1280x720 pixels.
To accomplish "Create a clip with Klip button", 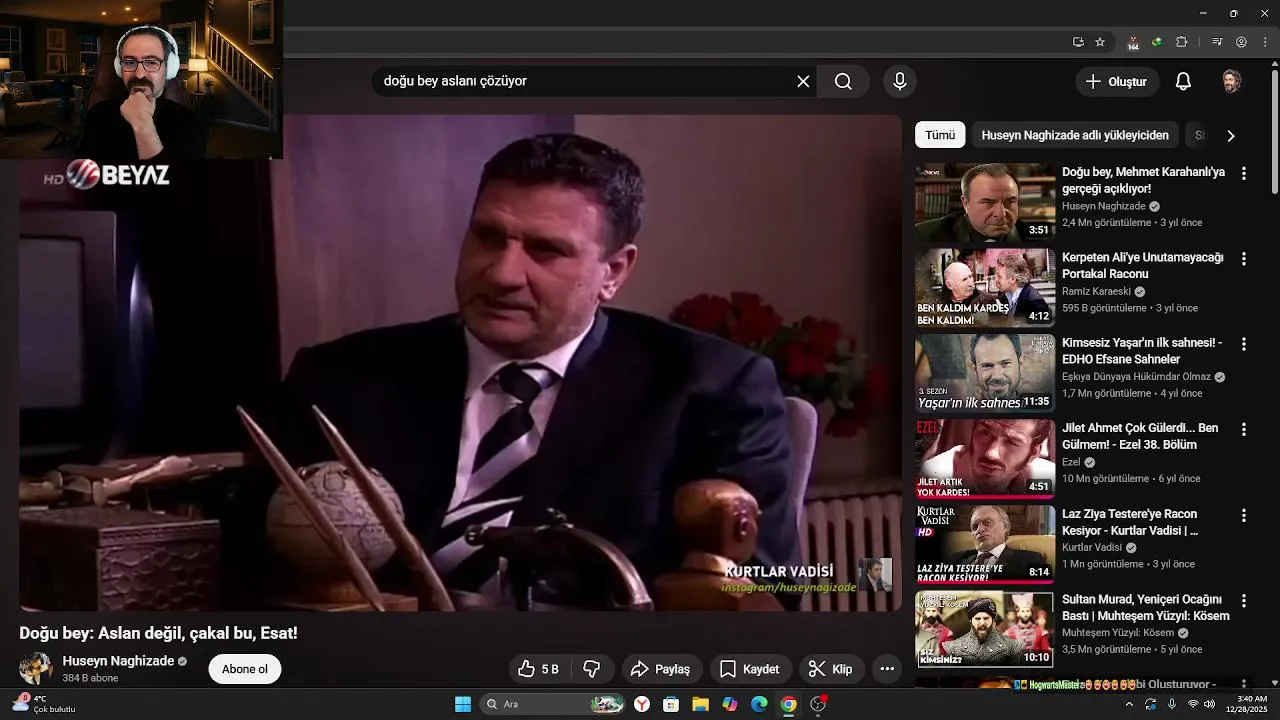I will pyautogui.click(x=831, y=669).
